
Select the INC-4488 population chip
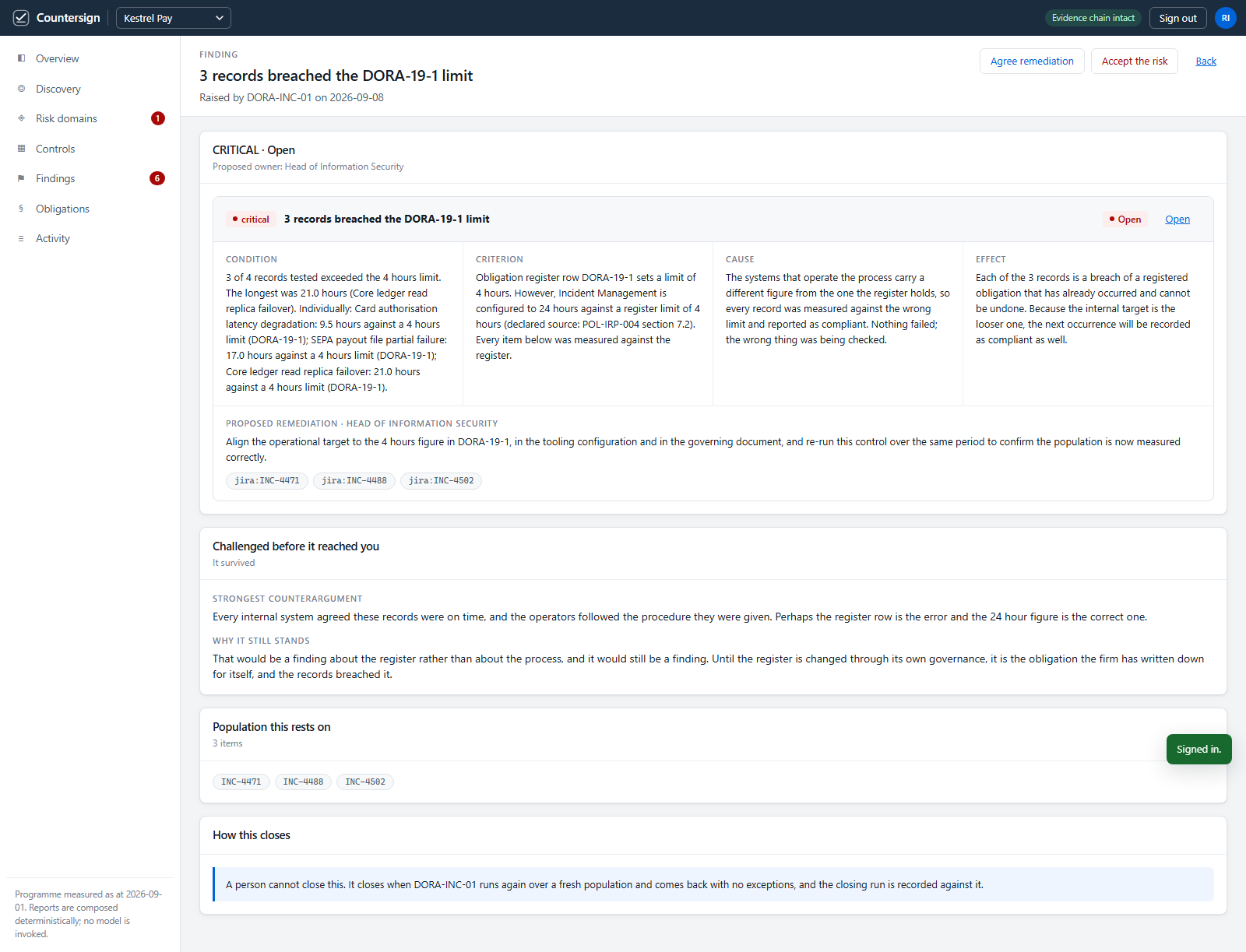click(x=303, y=782)
